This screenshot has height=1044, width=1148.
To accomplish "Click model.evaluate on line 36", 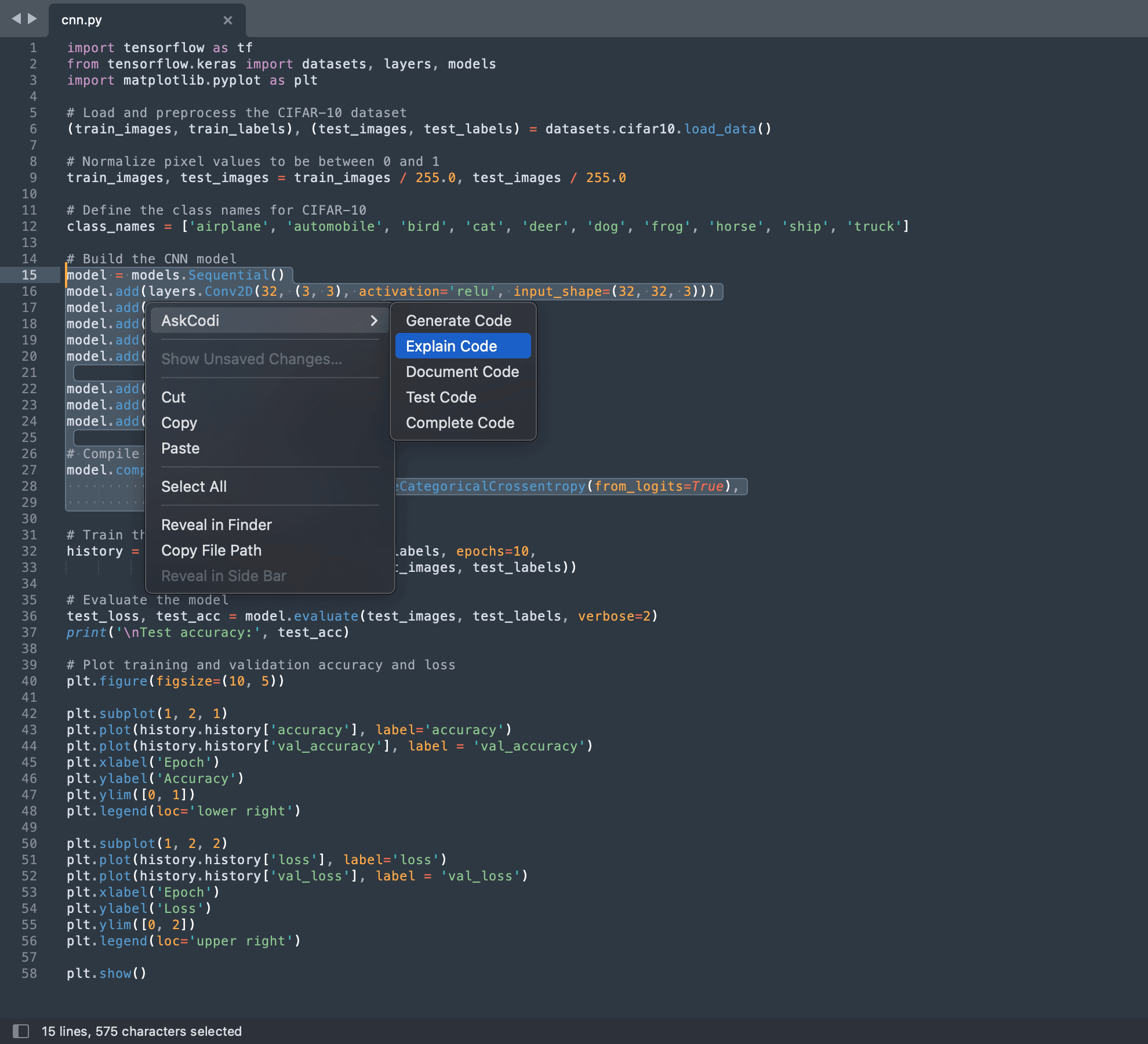I will [301, 616].
